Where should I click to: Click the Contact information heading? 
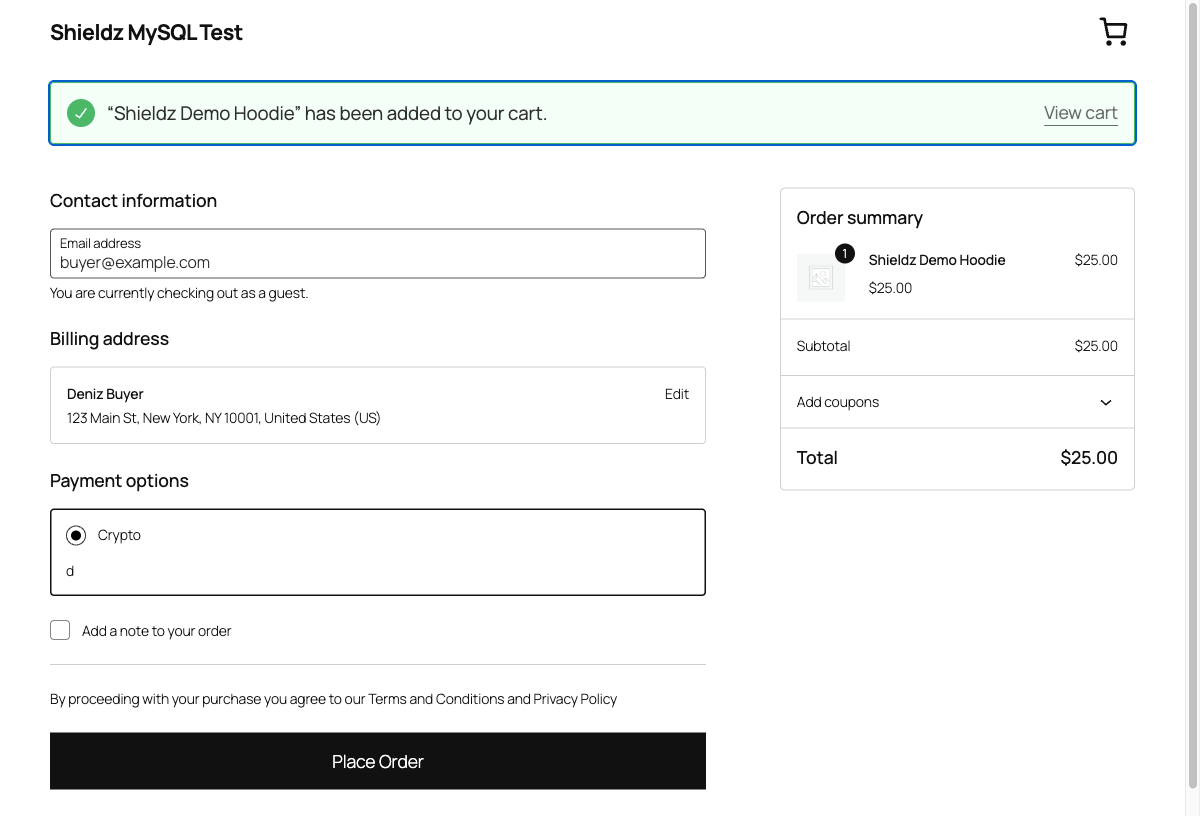pos(133,201)
